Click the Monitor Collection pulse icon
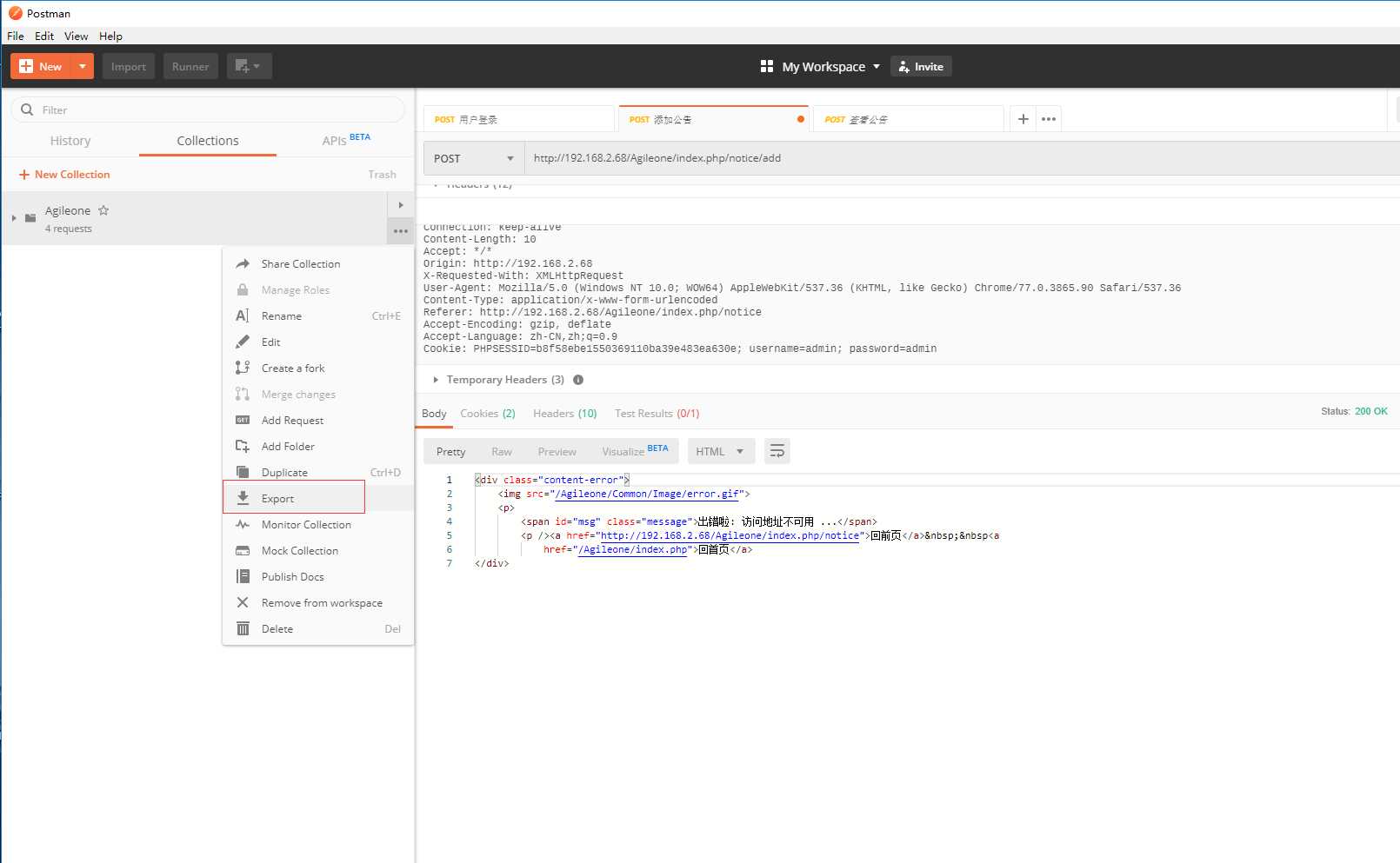The image size is (1400, 863). point(243,524)
